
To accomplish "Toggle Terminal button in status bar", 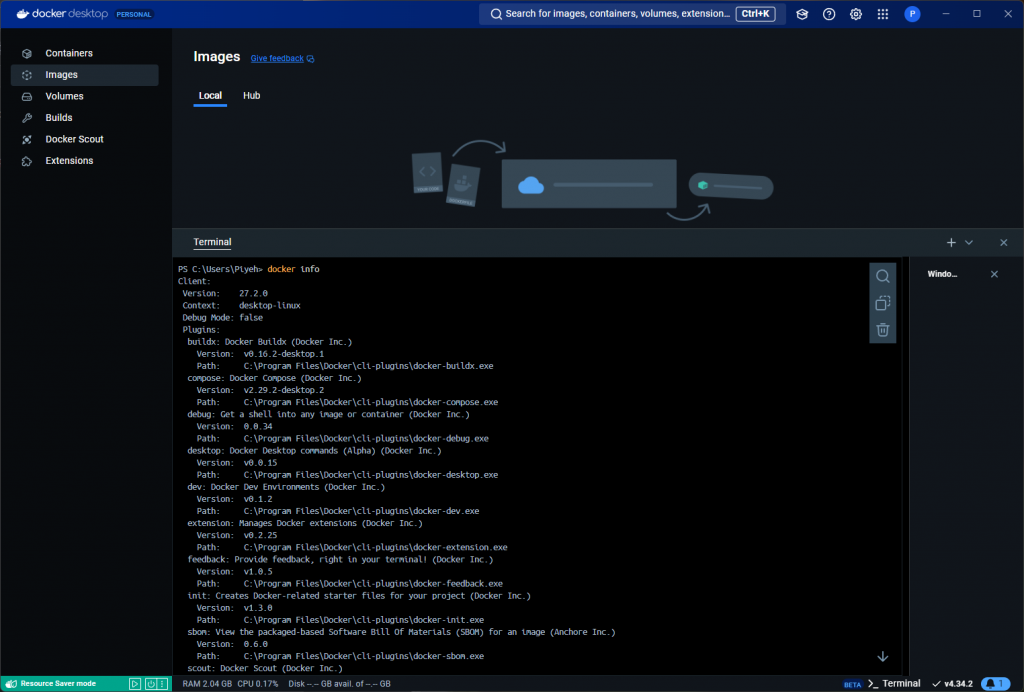I will [x=894, y=684].
